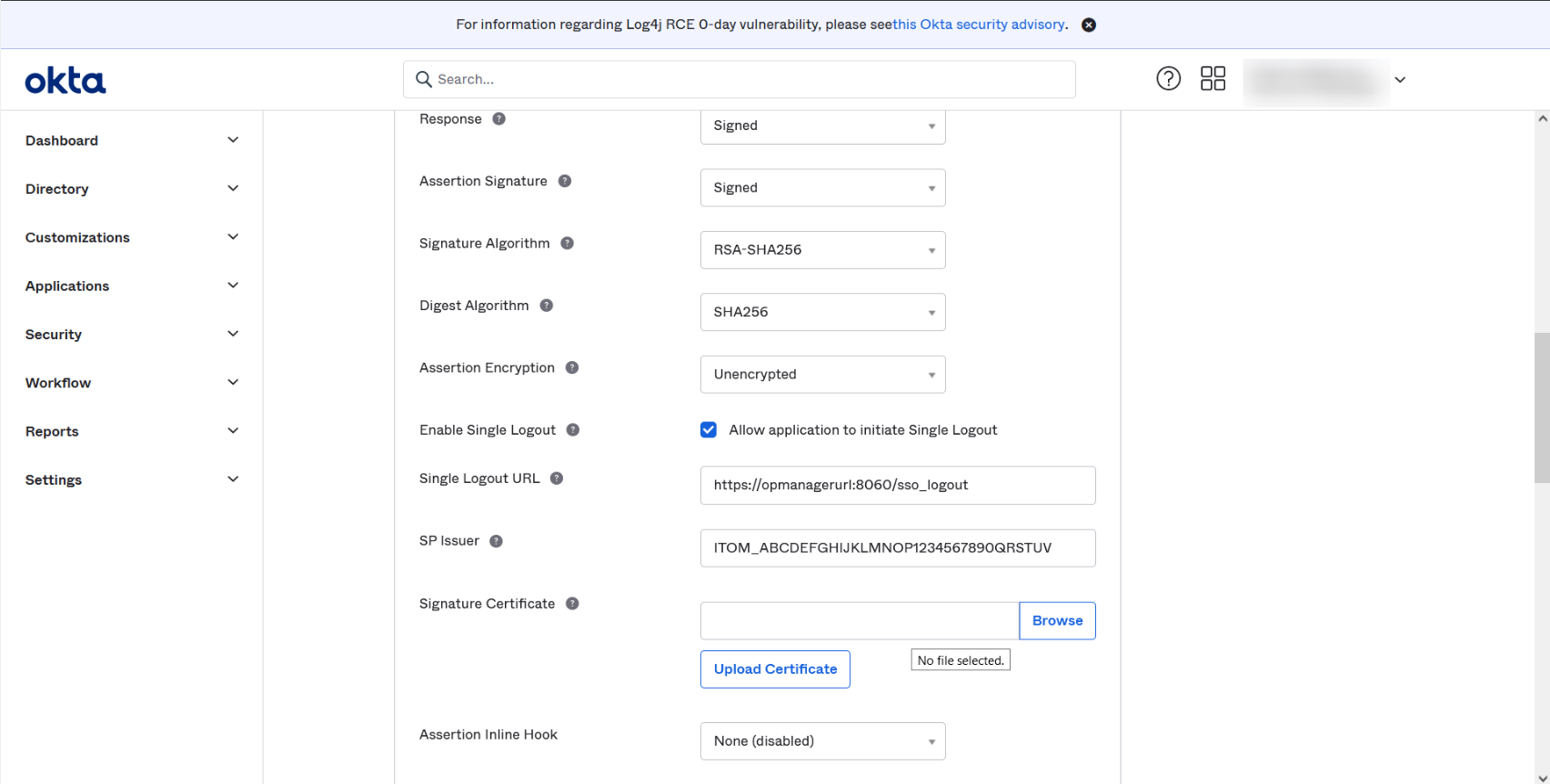The height and width of the screenshot is (784, 1550).
Task: Open the Okta security advisory link
Action: [x=979, y=25]
